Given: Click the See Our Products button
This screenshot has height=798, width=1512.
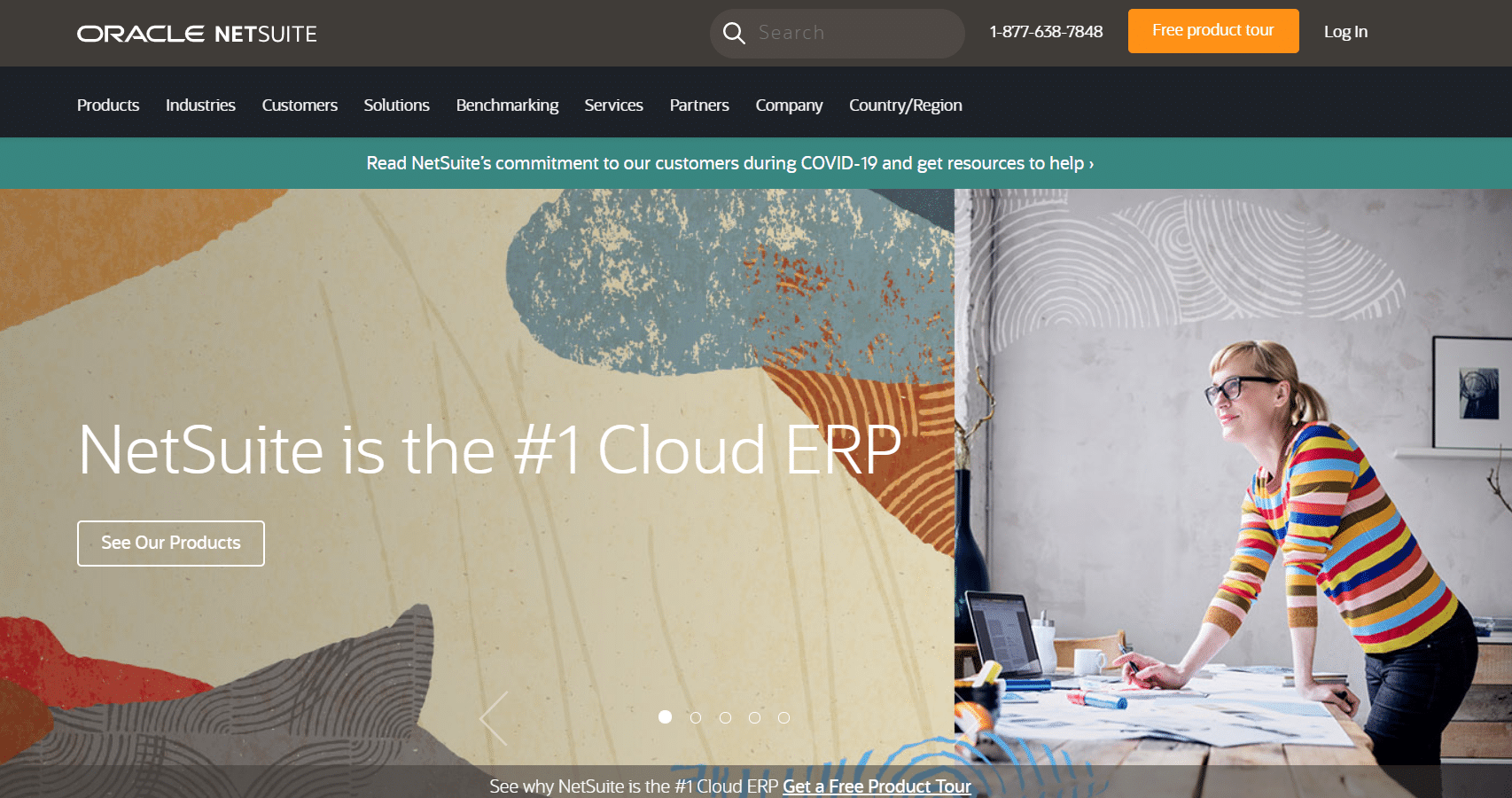Looking at the screenshot, I should (x=171, y=544).
